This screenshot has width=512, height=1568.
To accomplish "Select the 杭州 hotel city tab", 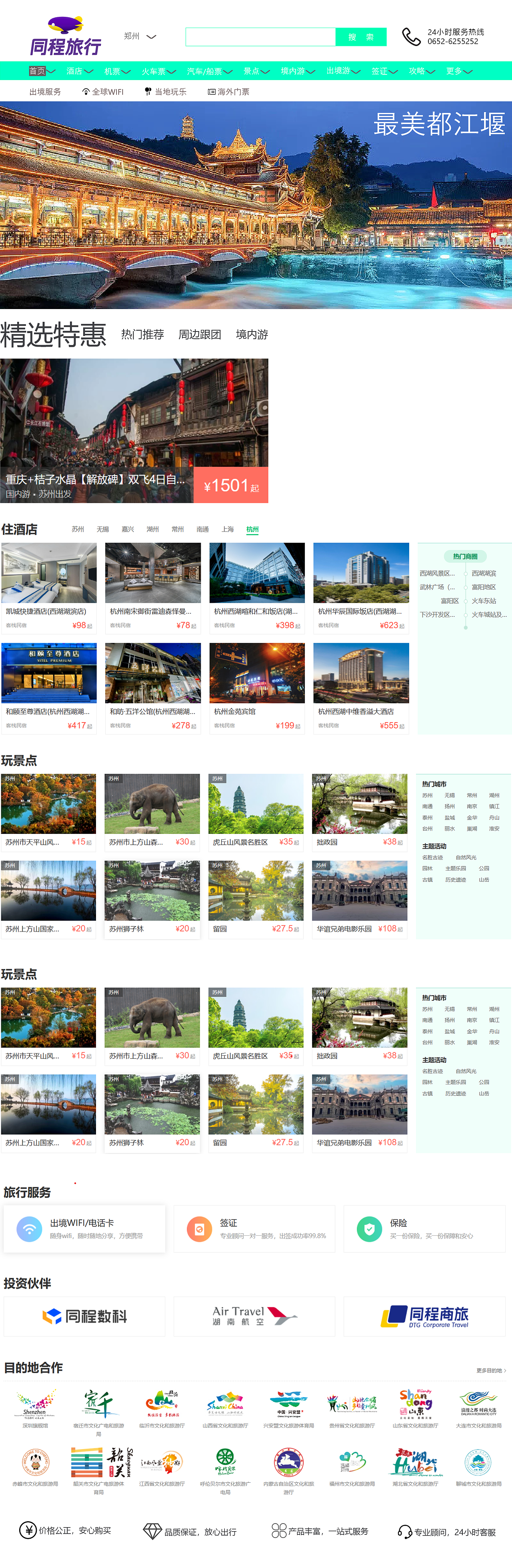I will [x=252, y=529].
